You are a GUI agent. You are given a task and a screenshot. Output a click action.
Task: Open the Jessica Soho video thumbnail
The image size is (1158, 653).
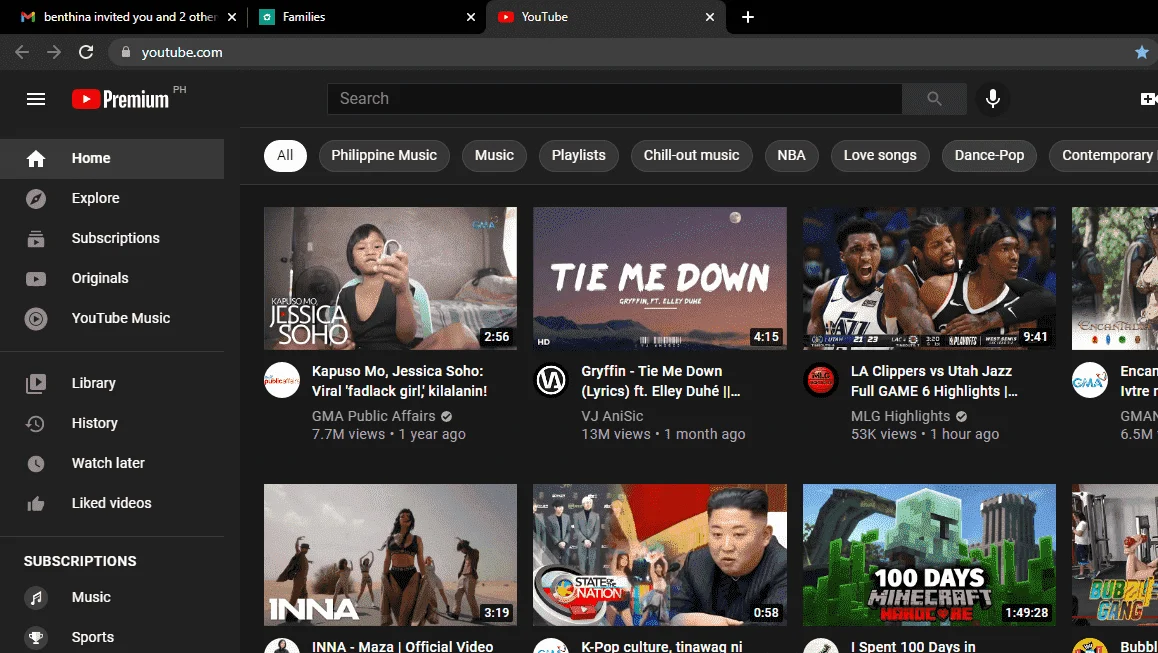(x=390, y=278)
